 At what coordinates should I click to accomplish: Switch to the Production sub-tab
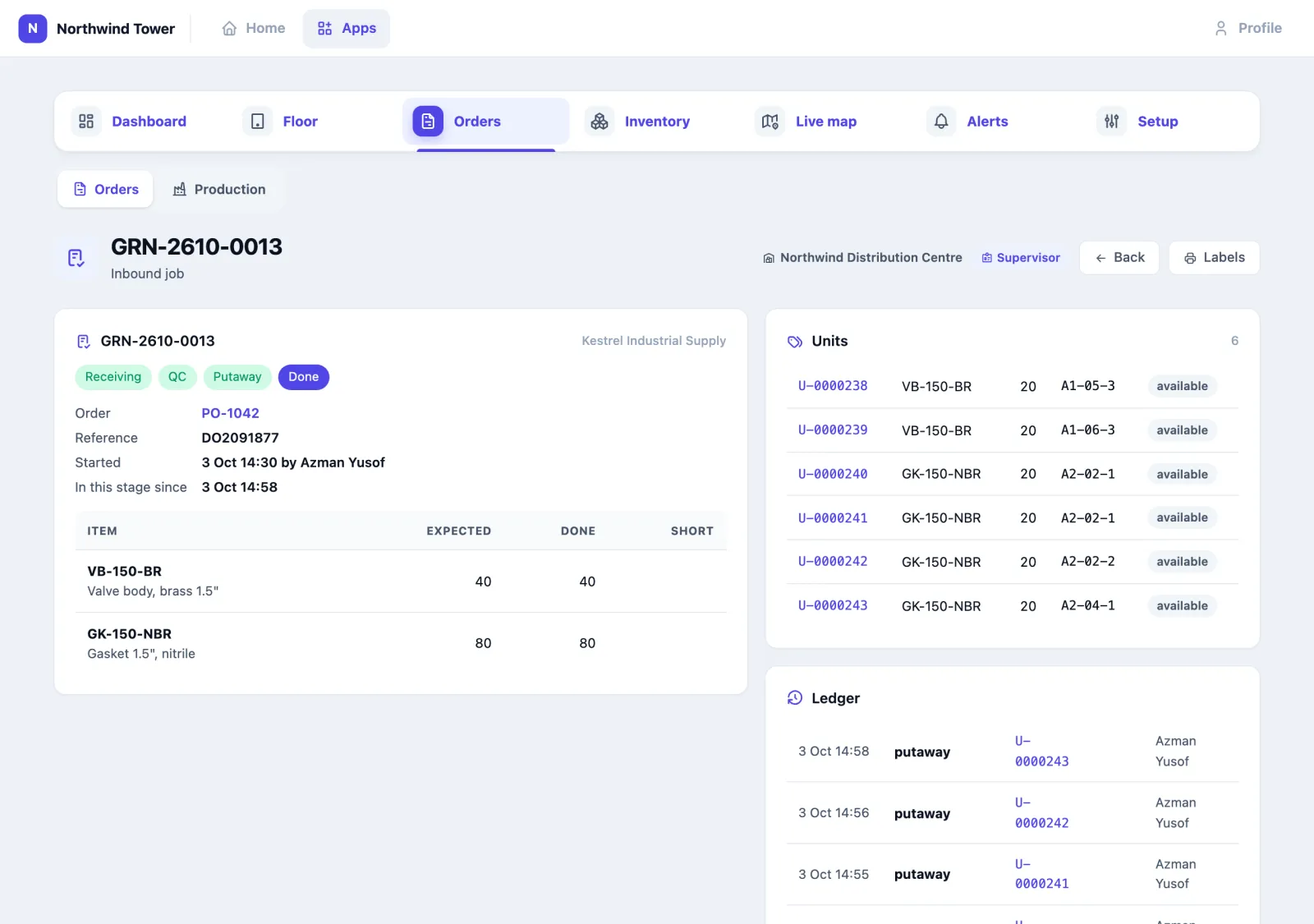[x=219, y=190]
